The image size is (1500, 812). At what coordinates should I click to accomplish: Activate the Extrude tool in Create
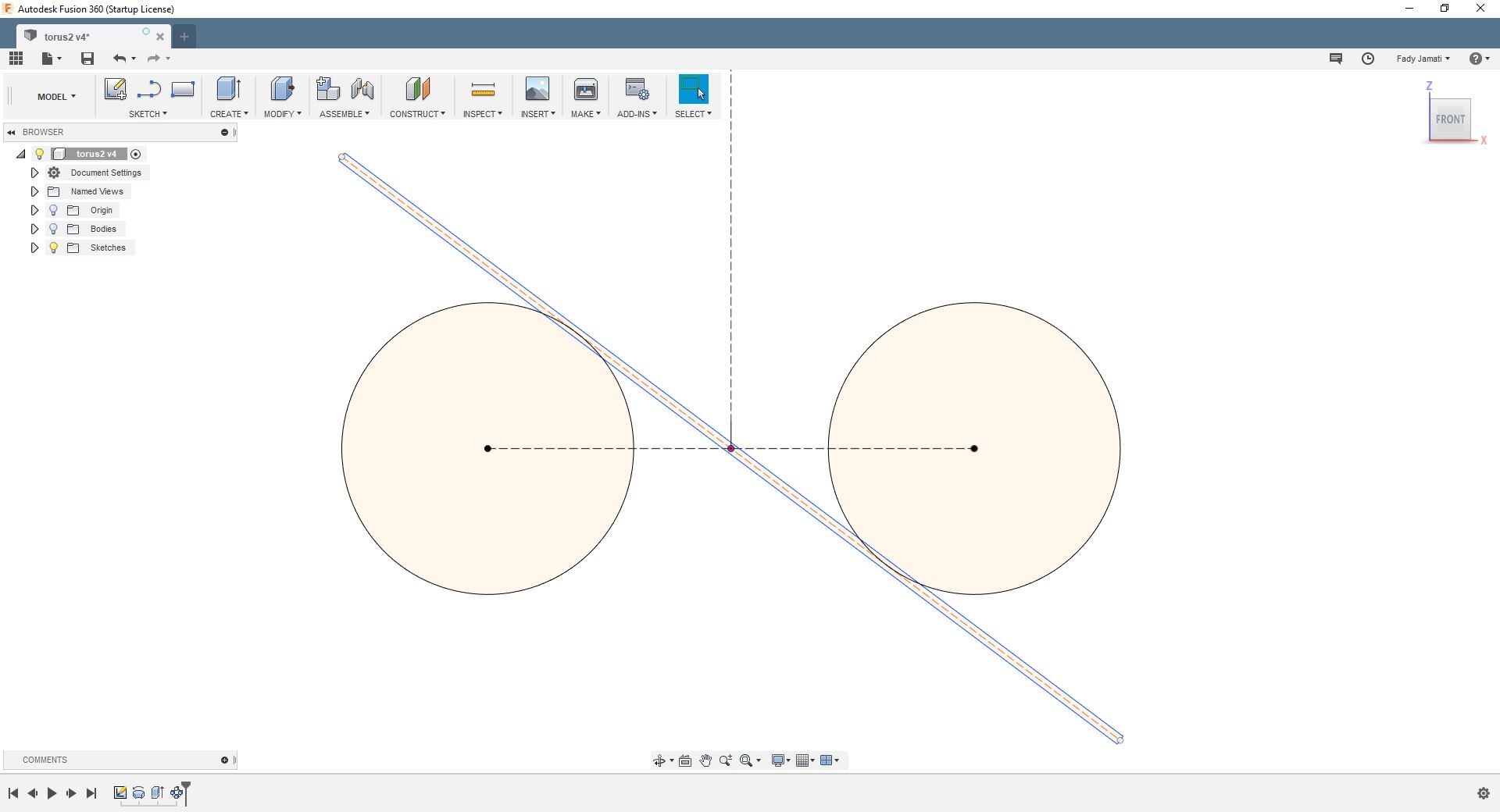click(228, 89)
